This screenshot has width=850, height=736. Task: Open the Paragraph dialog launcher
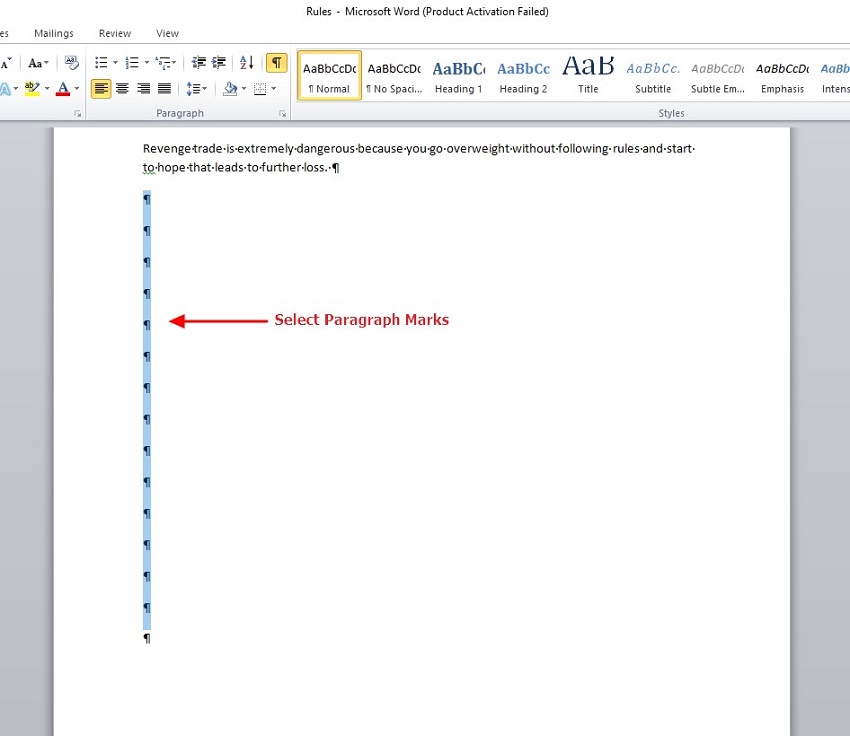coord(283,114)
